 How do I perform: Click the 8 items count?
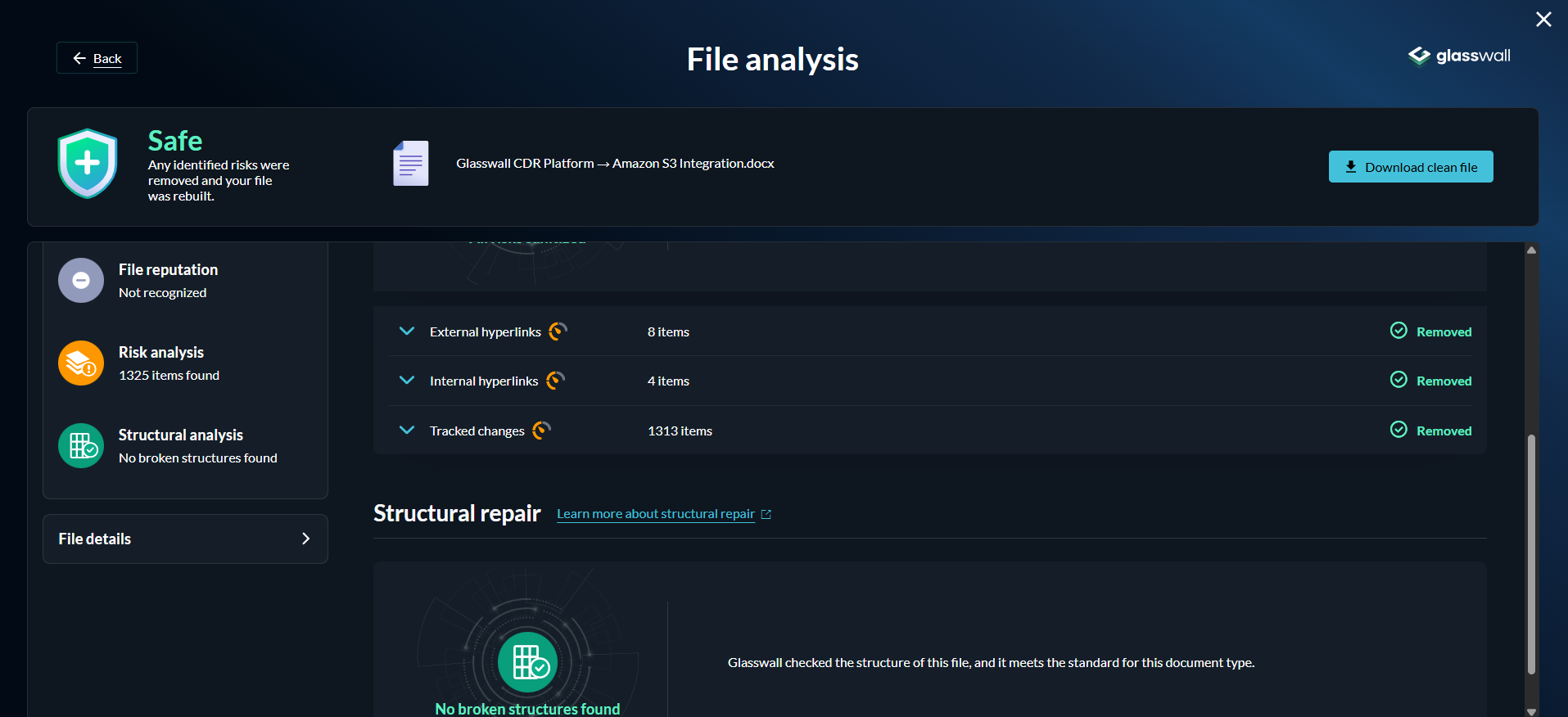tap(668, 331)
